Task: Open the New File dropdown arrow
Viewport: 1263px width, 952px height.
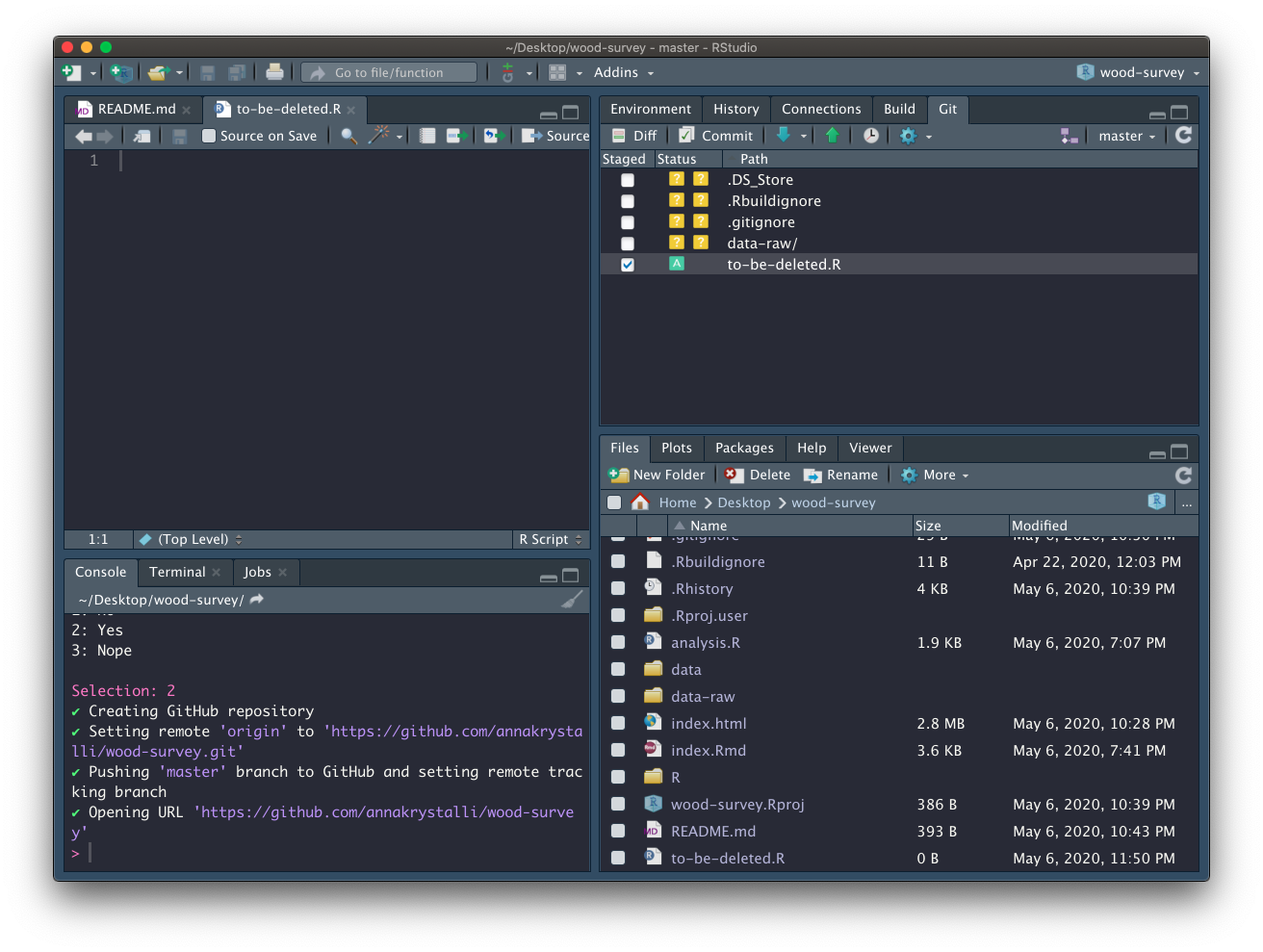Action: 93,73
